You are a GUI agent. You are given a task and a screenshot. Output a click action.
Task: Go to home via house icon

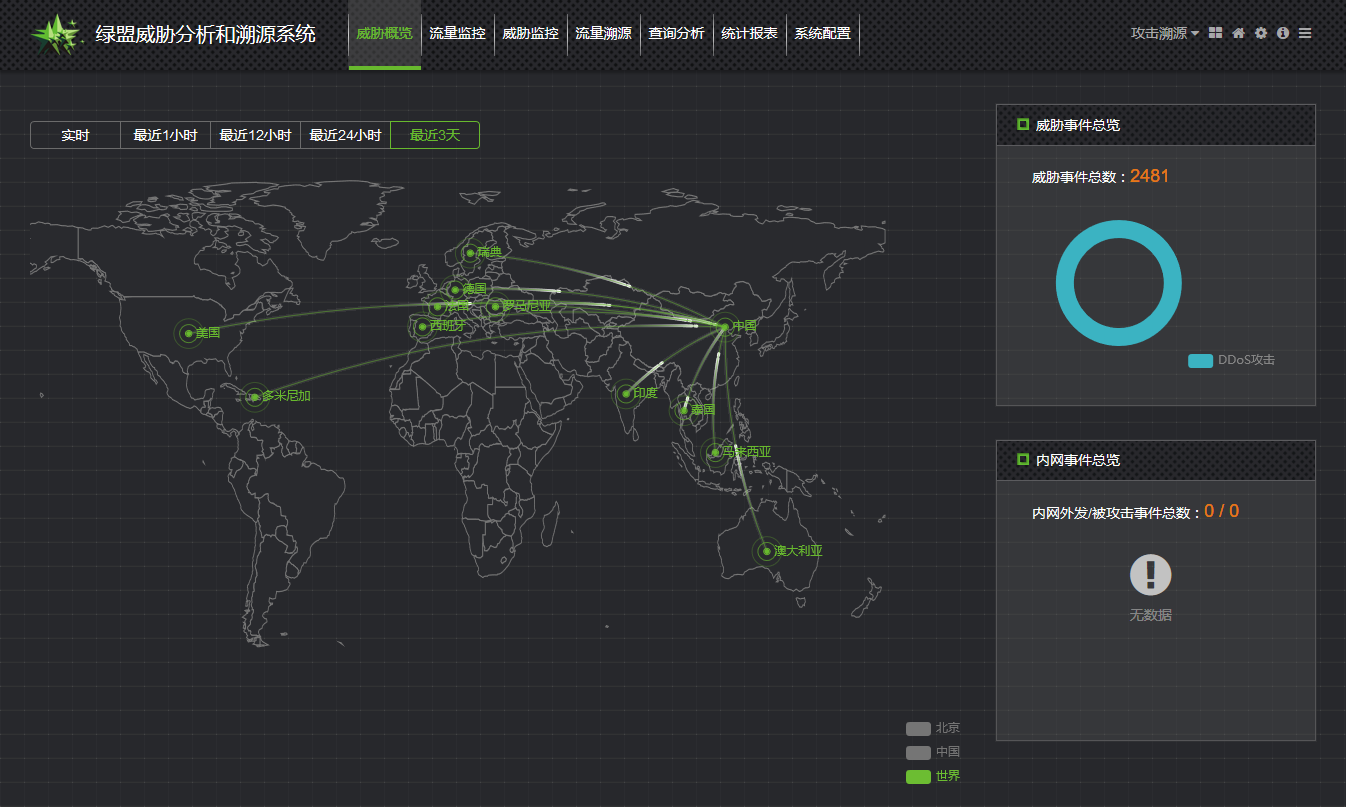[x=1238, y=33]
